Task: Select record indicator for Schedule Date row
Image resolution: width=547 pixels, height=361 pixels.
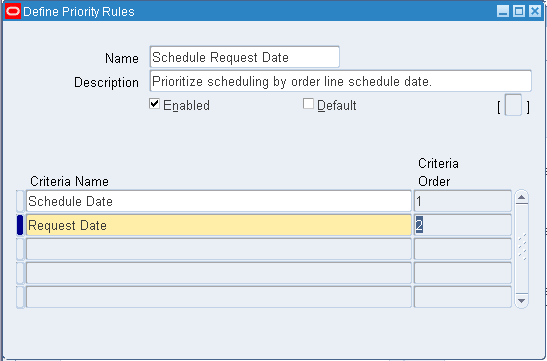Action: coord(20,201)
